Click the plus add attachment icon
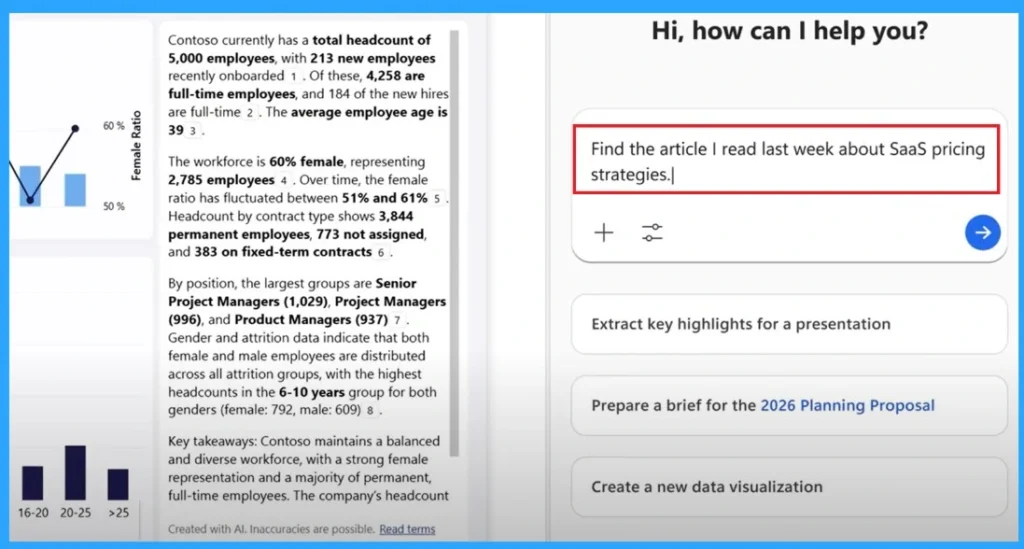1024x549 pixels. click(604, 232)
